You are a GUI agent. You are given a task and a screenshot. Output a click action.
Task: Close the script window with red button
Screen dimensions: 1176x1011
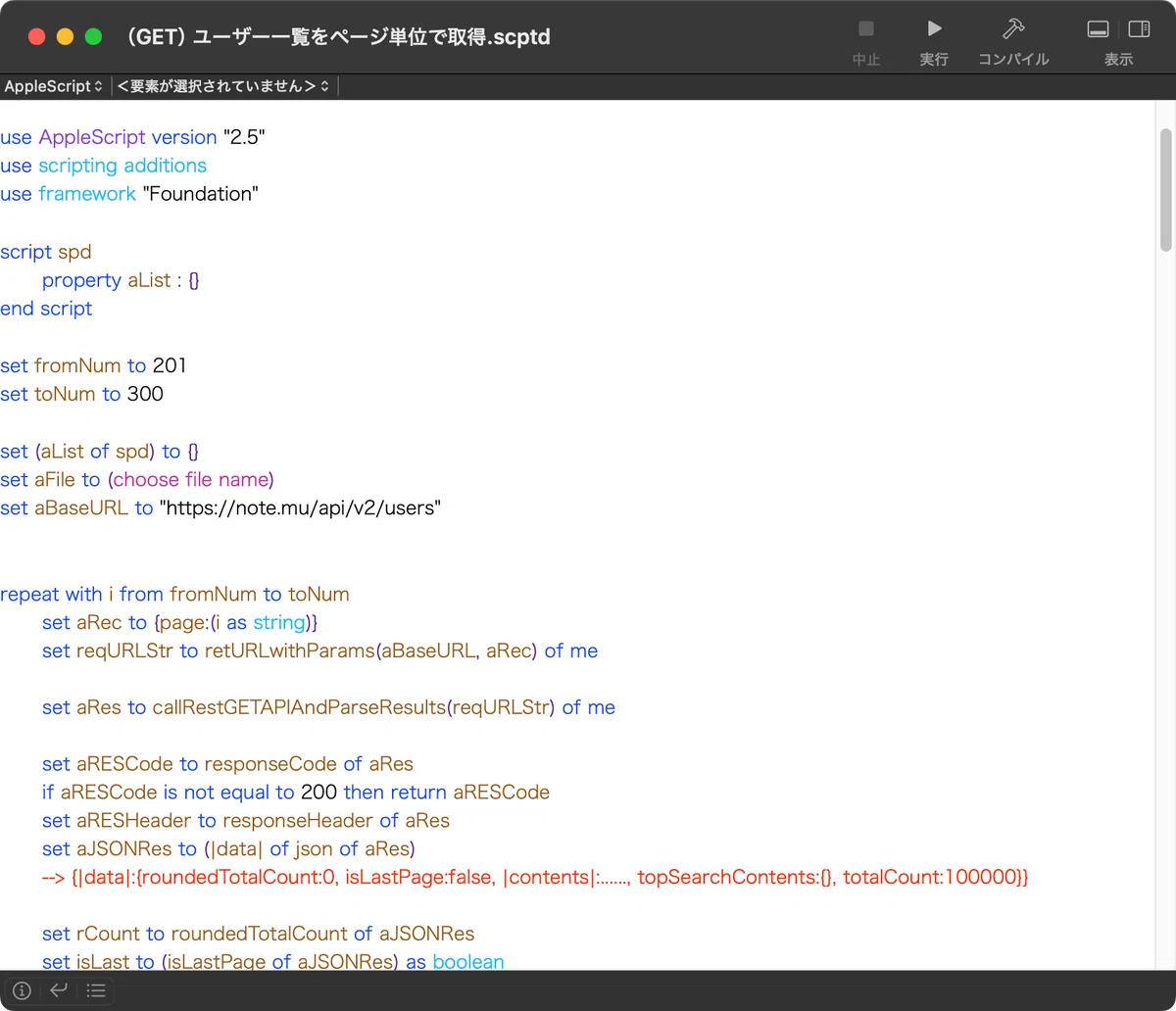[x=37, y=37]
